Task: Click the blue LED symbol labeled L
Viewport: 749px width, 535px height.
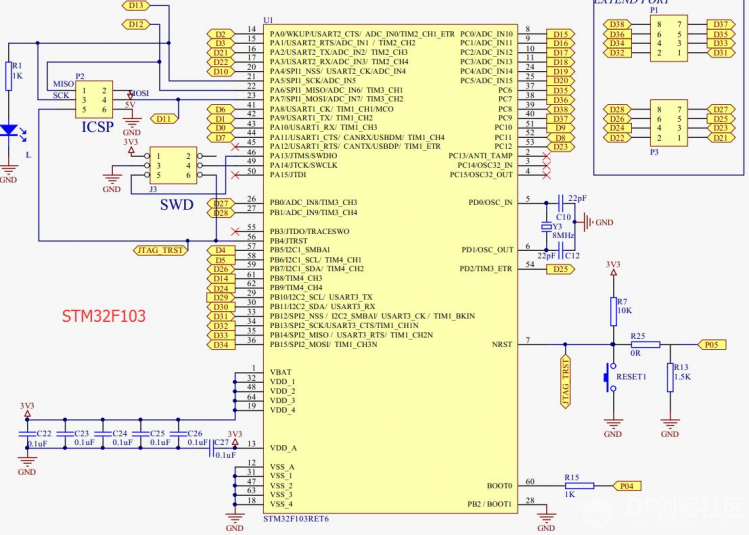Action: tap(10, 132)
